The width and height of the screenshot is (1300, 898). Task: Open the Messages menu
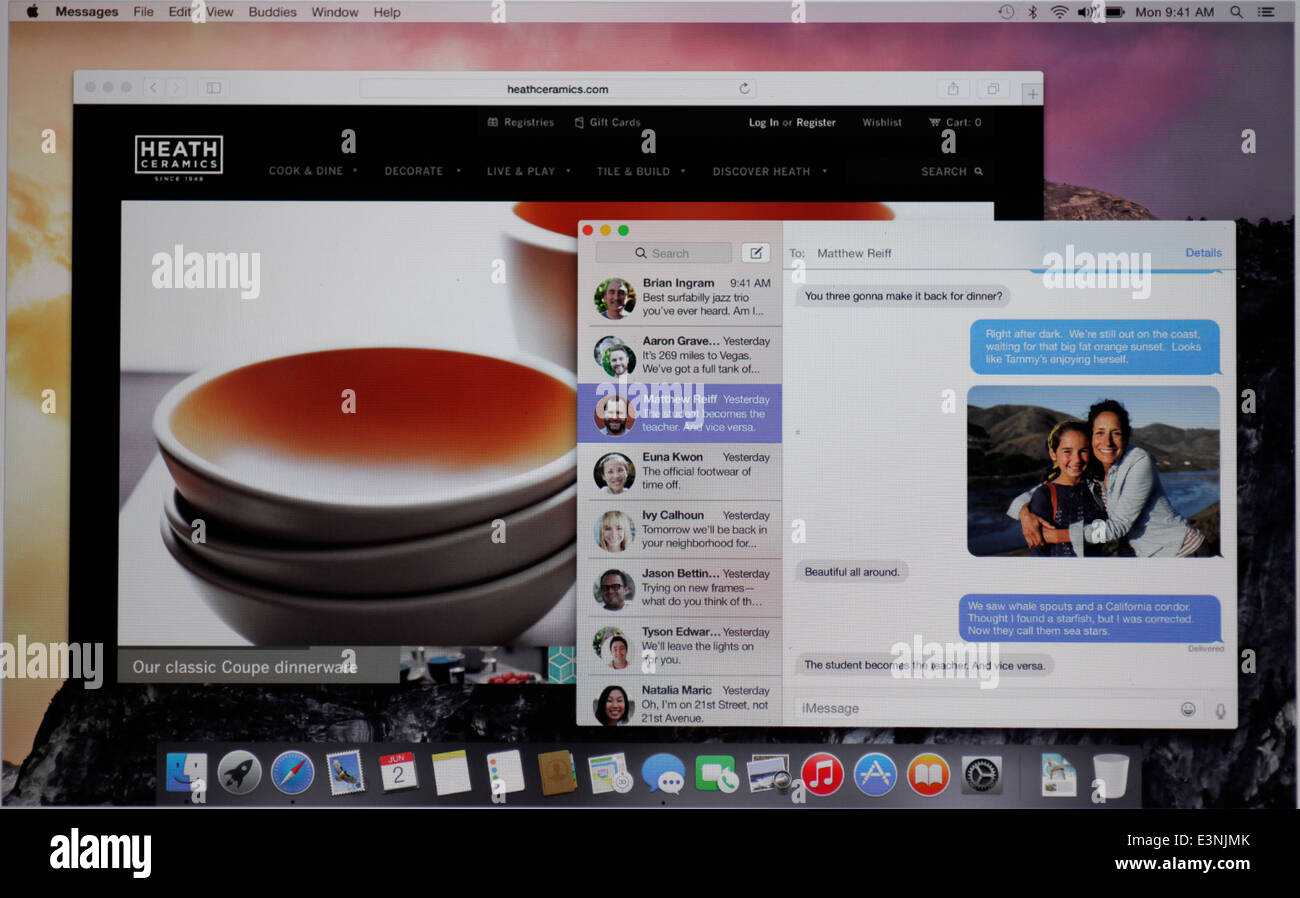coord(87,12)
